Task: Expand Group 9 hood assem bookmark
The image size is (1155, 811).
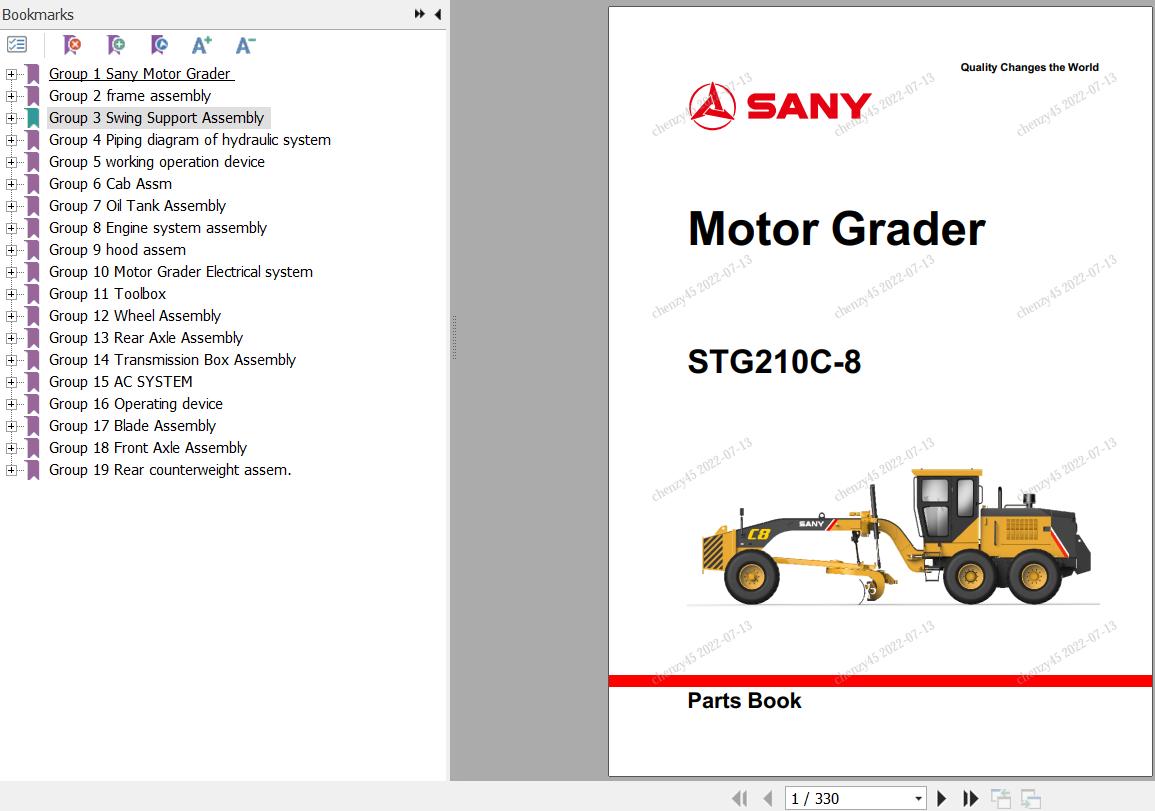Action: [x=11, y=250]
